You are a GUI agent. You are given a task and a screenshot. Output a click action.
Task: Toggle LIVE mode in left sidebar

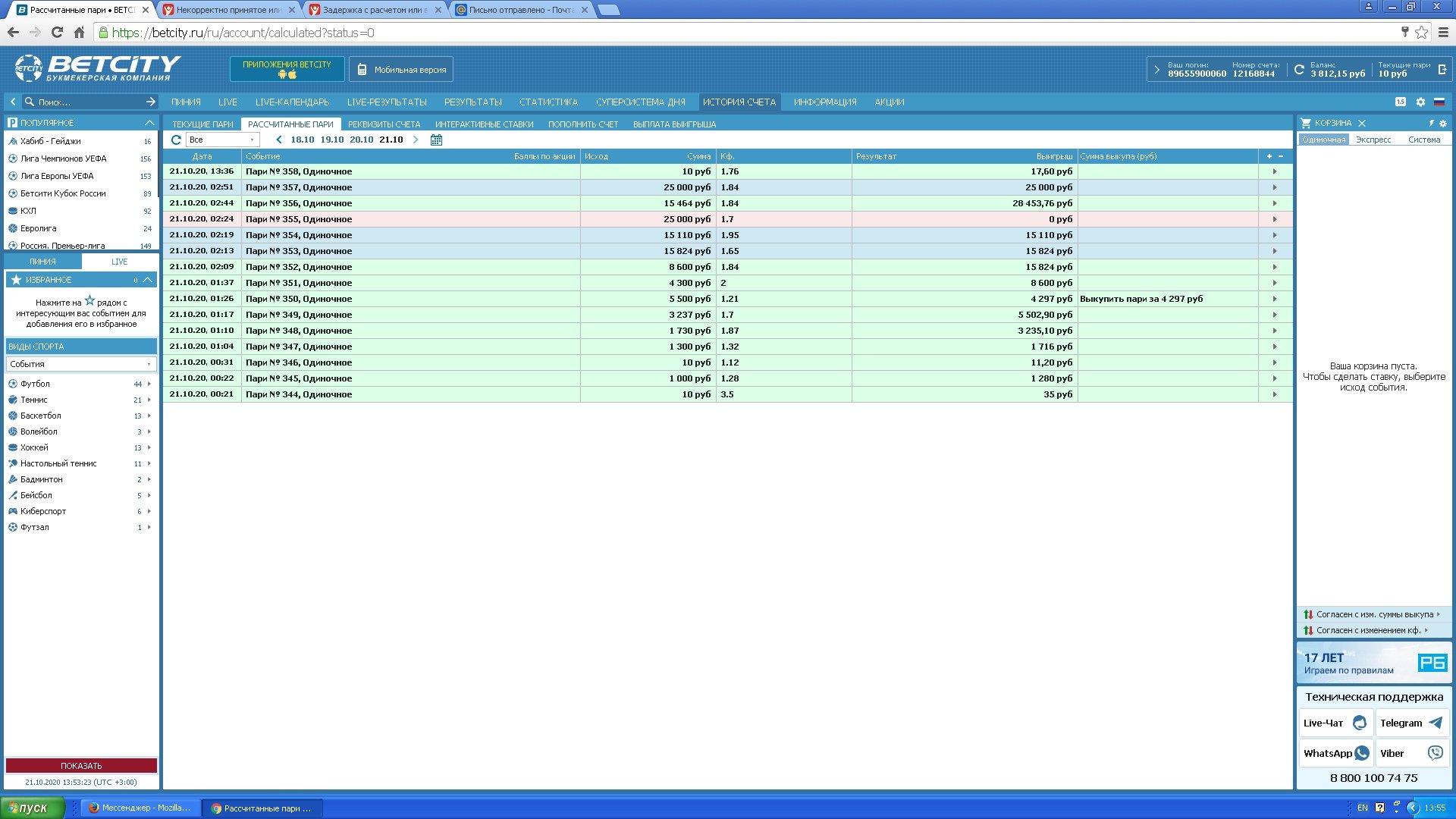(x=119, y=262)
